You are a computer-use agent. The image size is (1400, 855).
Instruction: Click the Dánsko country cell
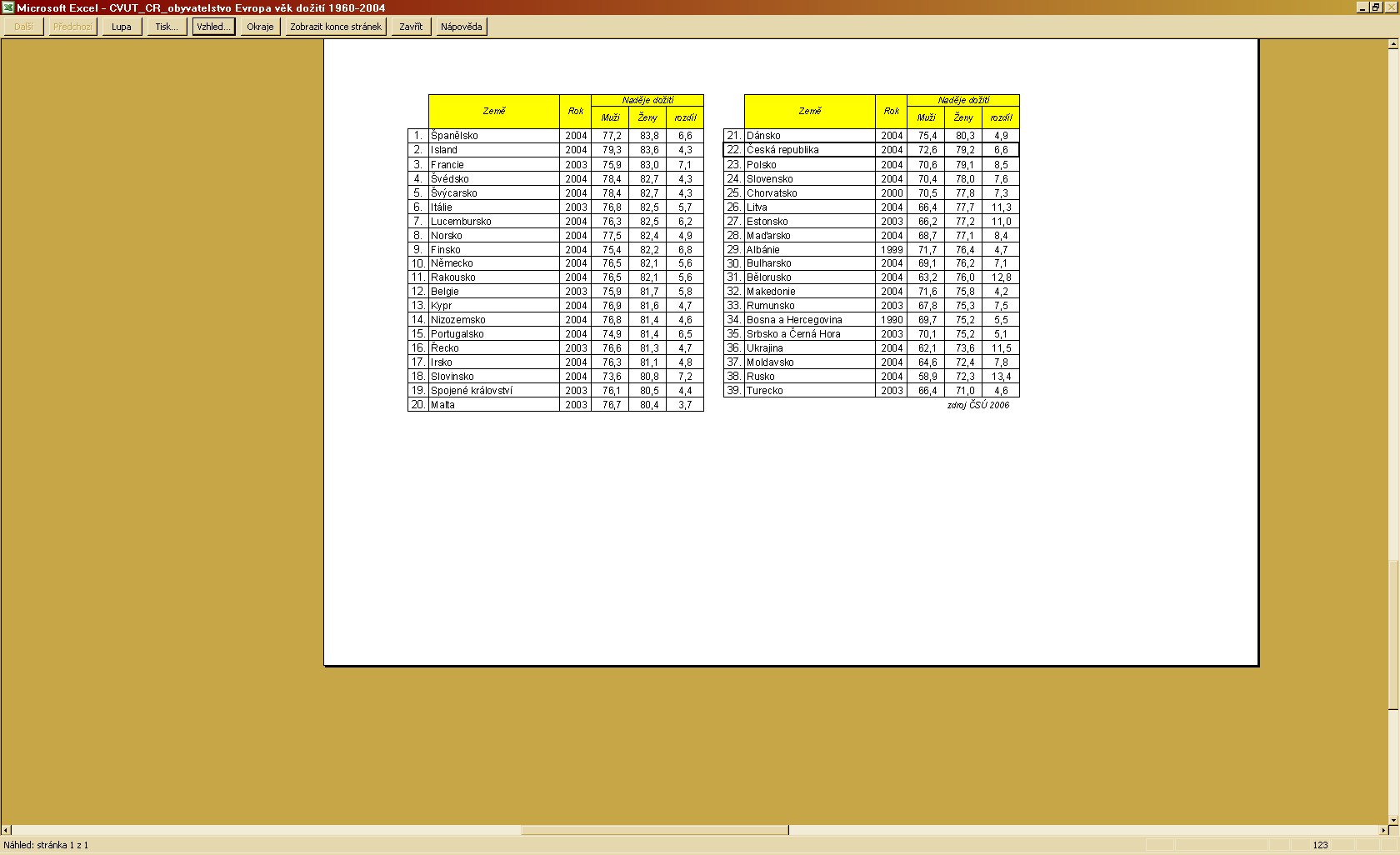point(810,136)
